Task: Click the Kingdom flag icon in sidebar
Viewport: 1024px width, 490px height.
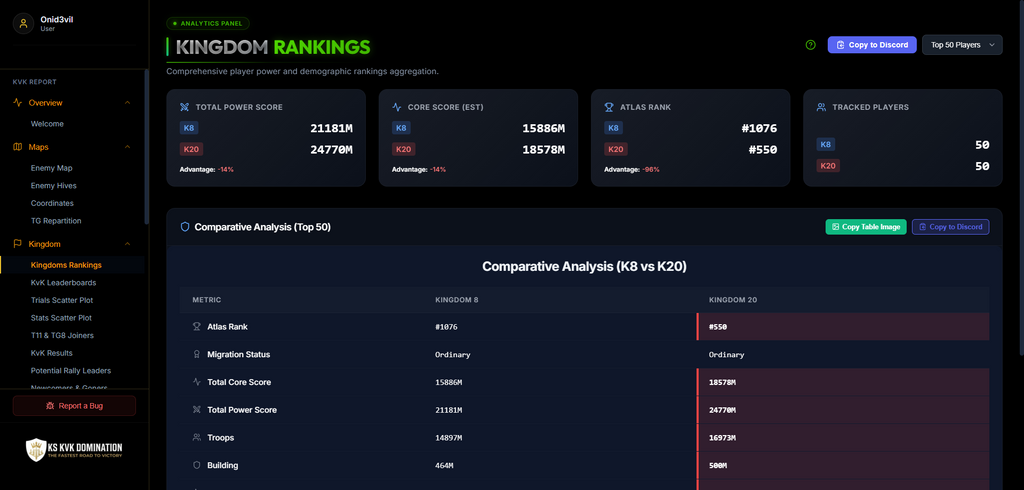Action: pyautogui.click(x=18, y=244)
